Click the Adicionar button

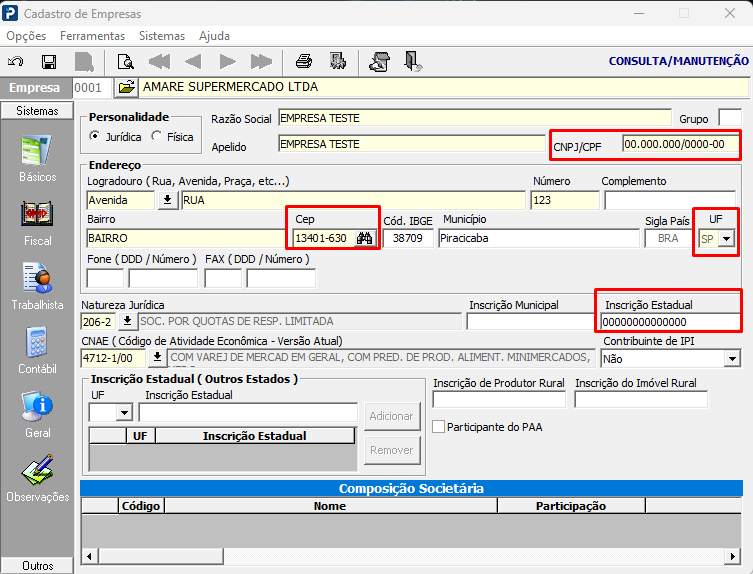(392, 416)
